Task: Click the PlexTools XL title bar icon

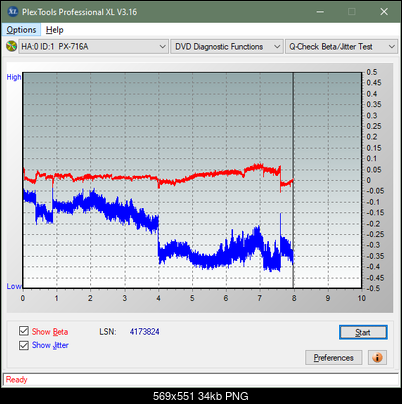Action: pos(12,12)
